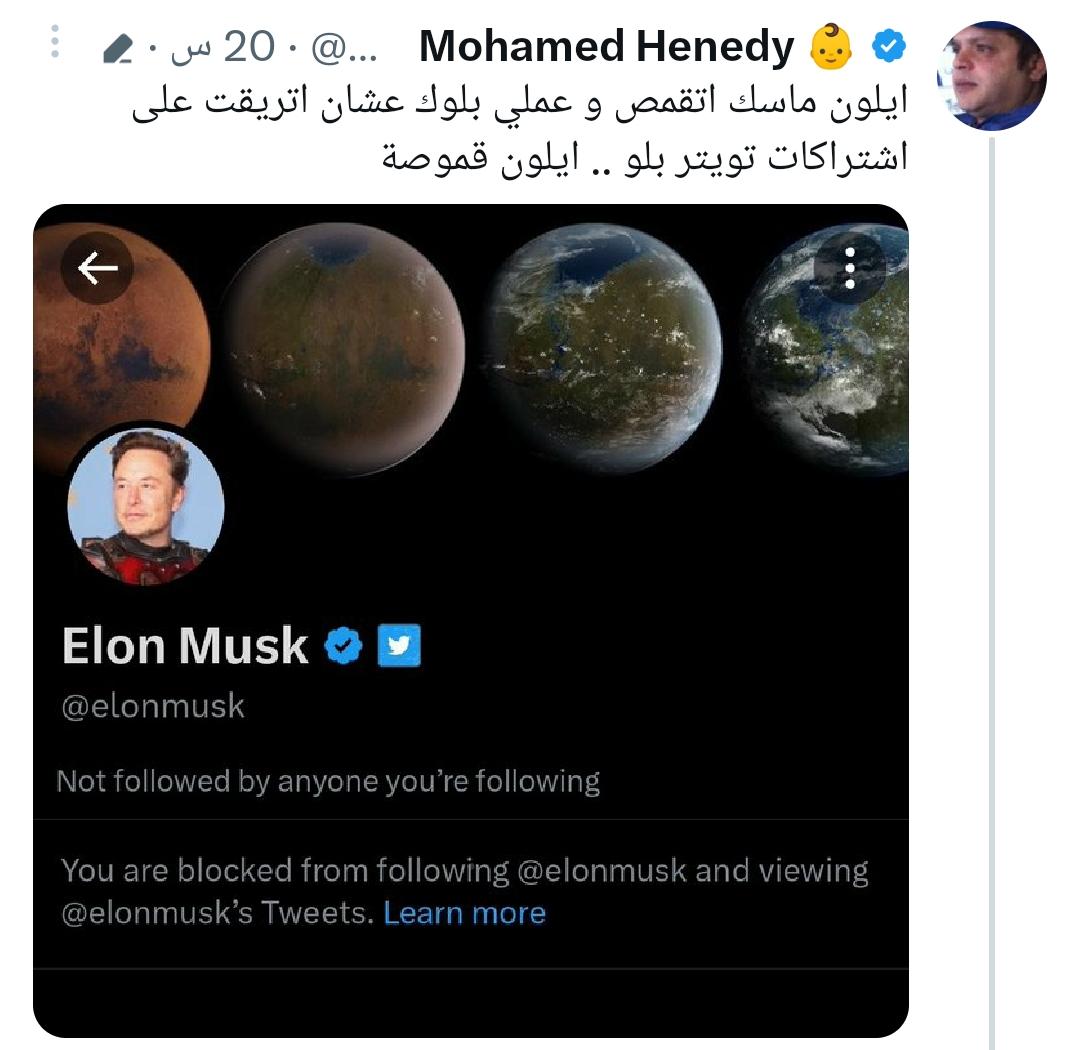Open the tweet's three-dot overflow menu
The width and height of the screenshot is (1080, 1050).
click(x=56, y=42)
